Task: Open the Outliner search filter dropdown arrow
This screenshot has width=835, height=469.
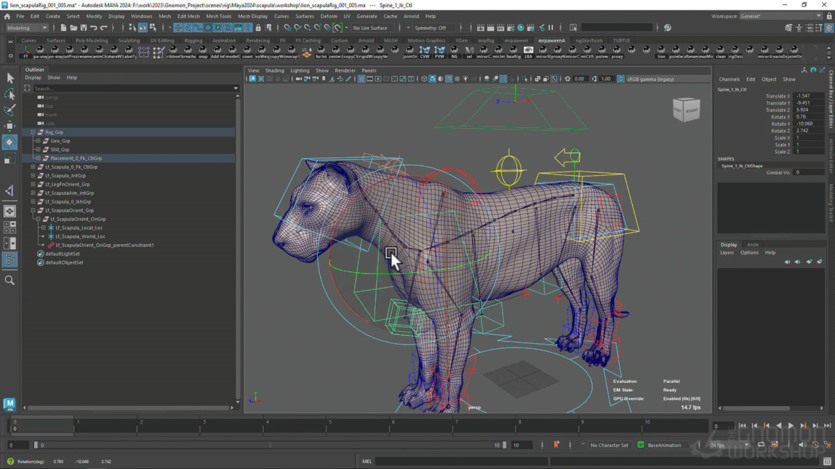Action: (x=235, y=88)
